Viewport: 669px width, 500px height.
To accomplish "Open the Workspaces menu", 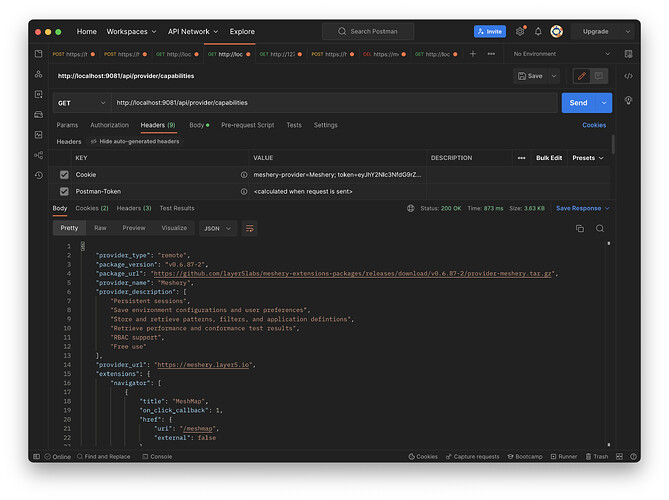I will click(131, 32).
